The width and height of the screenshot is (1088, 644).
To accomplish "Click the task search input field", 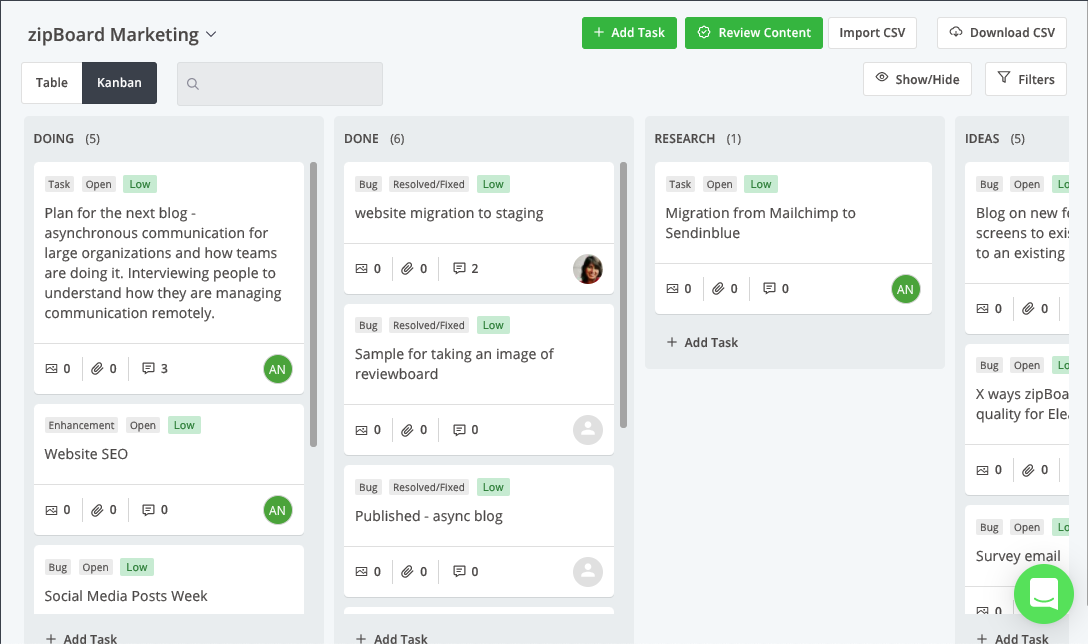I will 280,84.
